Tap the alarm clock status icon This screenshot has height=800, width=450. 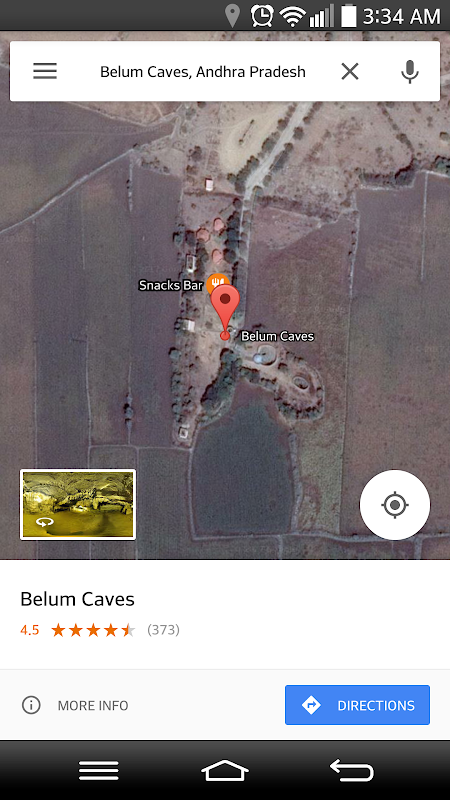262,16
